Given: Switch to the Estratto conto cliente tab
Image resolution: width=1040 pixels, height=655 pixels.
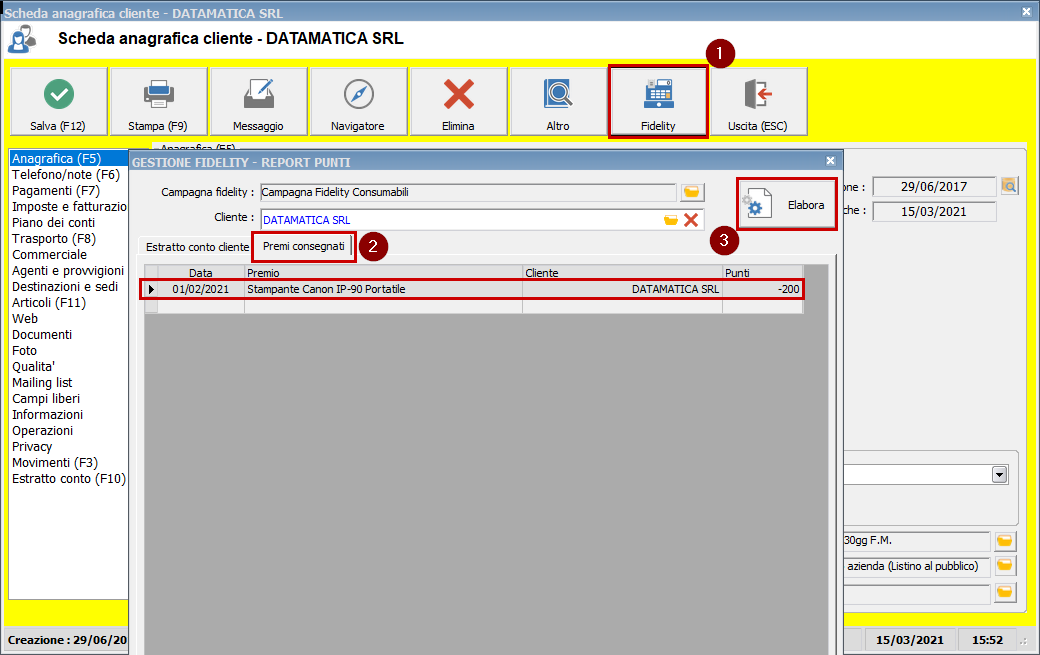Looking at the screenshot, I should coord(197,247).
